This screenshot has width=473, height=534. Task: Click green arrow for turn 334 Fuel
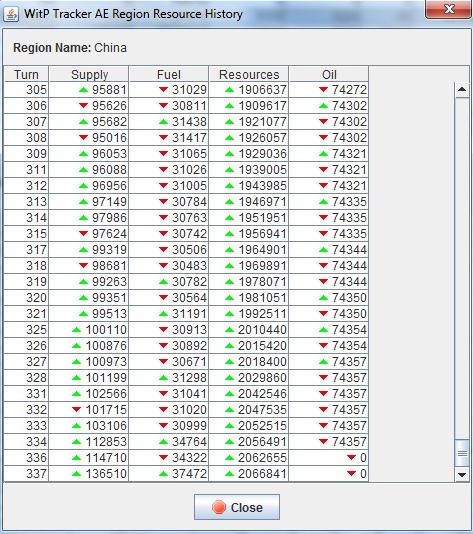pos(163,442)
